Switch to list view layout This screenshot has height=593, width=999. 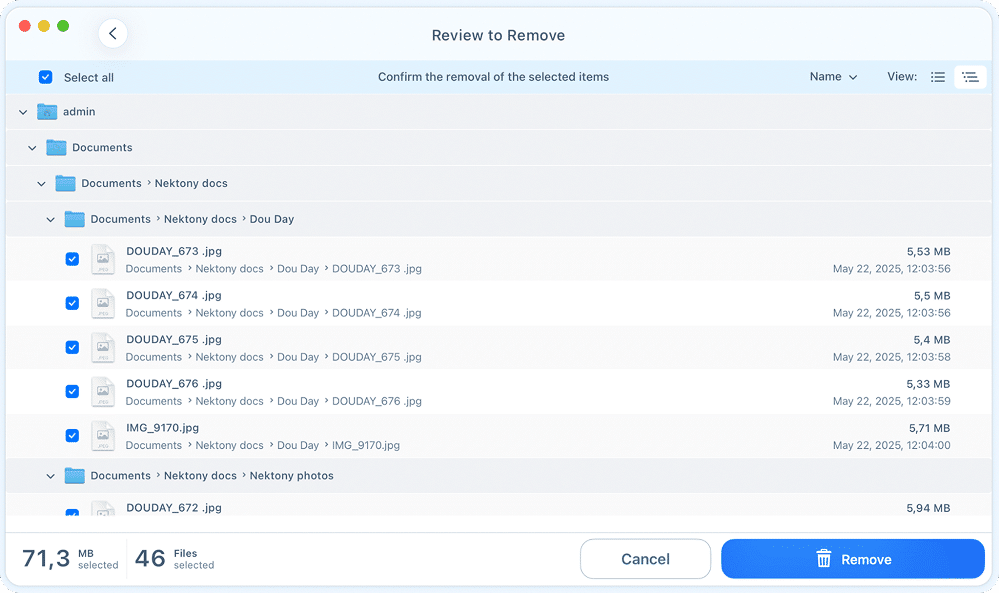click(x=937, y=76)
